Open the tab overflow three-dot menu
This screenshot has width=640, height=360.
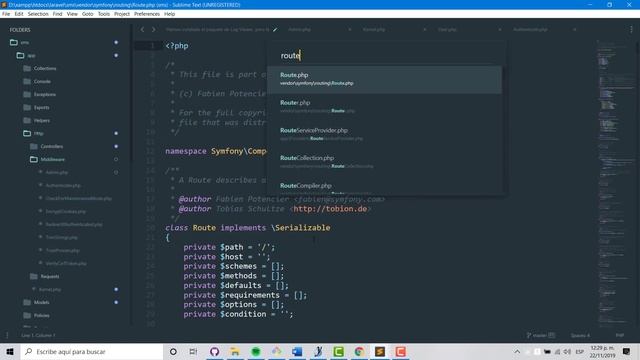click(631, 30)
